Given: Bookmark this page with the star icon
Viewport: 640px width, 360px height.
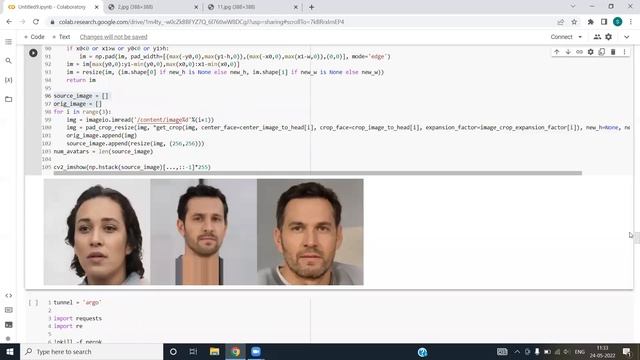Looking at the screenshot, I should (574, 22).
